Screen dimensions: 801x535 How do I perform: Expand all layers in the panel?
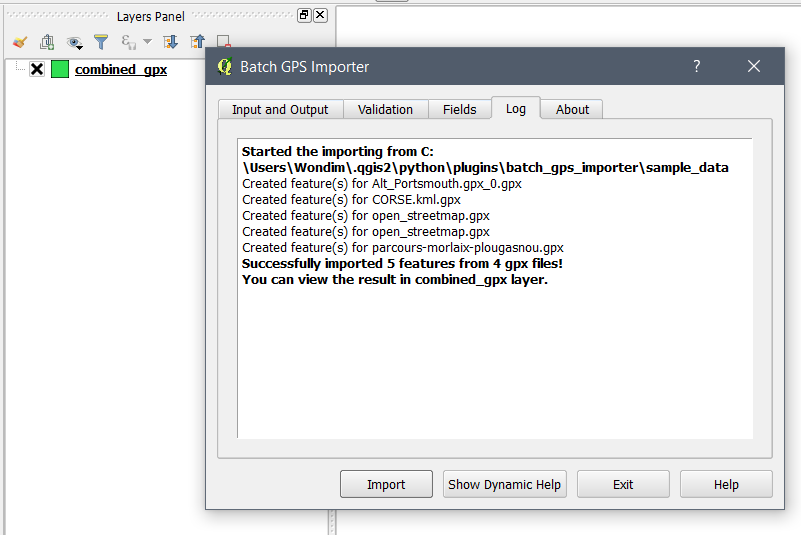point(170,42)
